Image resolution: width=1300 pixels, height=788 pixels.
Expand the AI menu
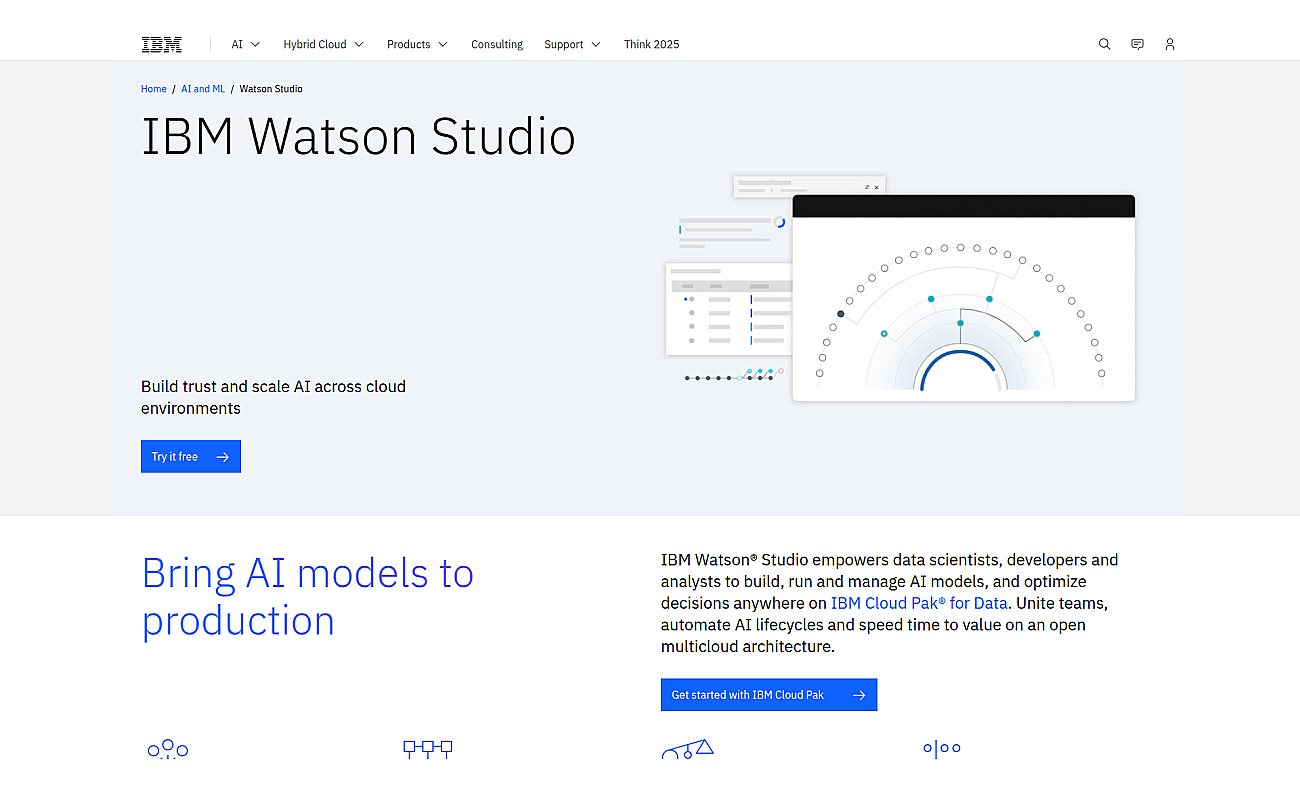click(246, 44)
